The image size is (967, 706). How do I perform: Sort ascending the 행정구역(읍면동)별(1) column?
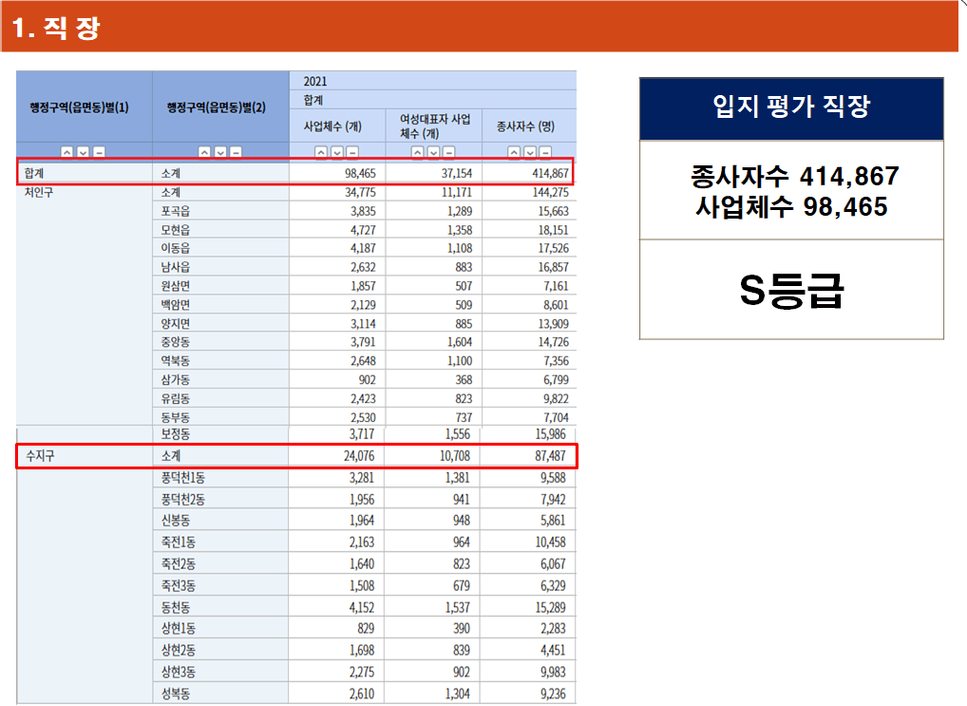67,151
